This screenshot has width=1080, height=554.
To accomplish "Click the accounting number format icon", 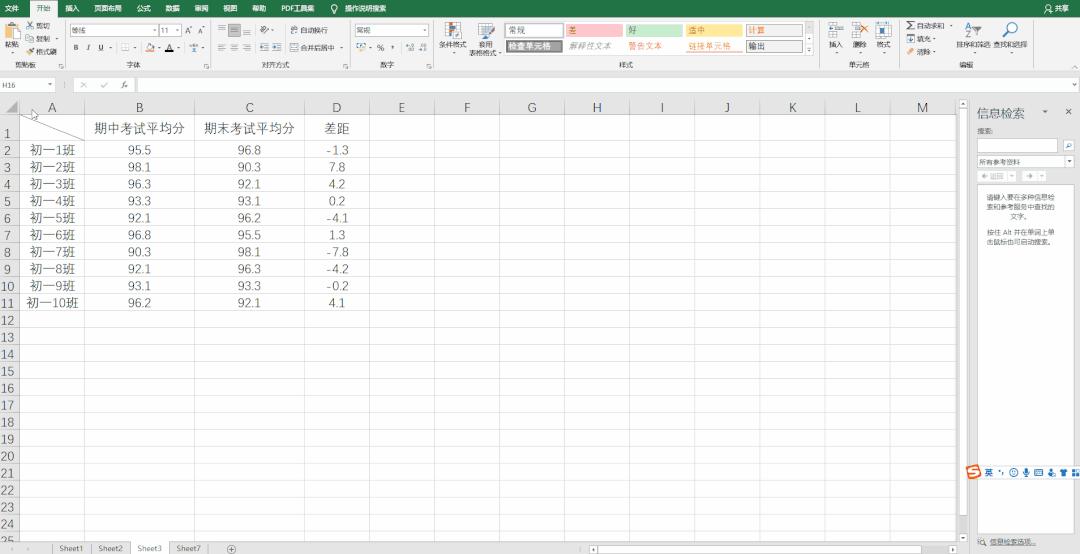I will tap(361, 48).
